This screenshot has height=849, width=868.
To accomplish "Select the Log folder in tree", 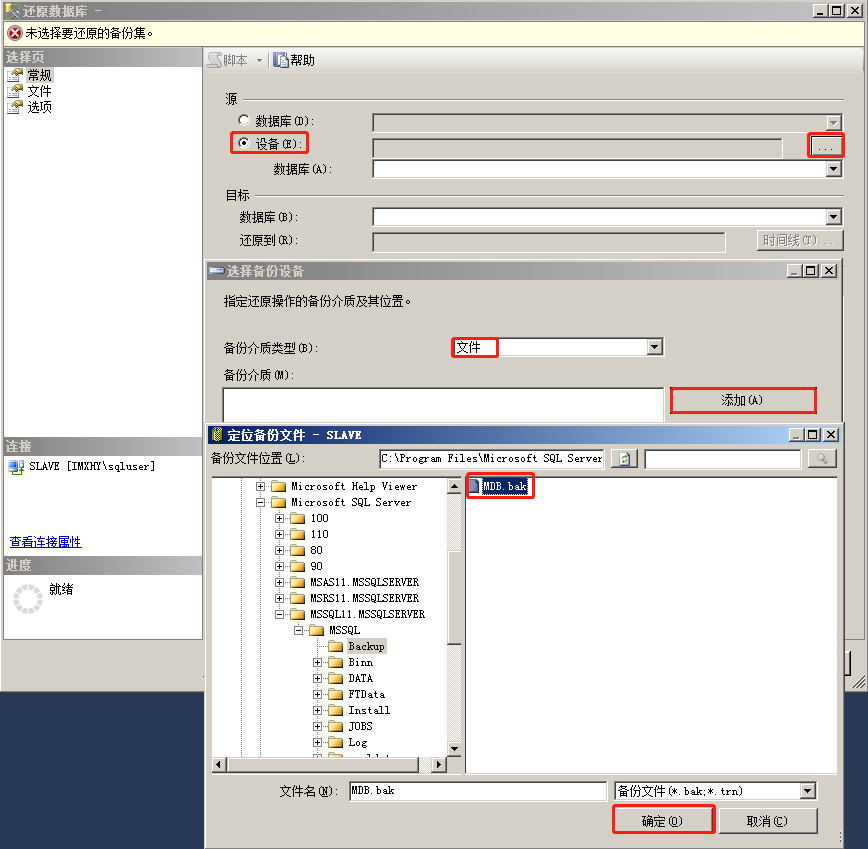I will pos(358,743).
